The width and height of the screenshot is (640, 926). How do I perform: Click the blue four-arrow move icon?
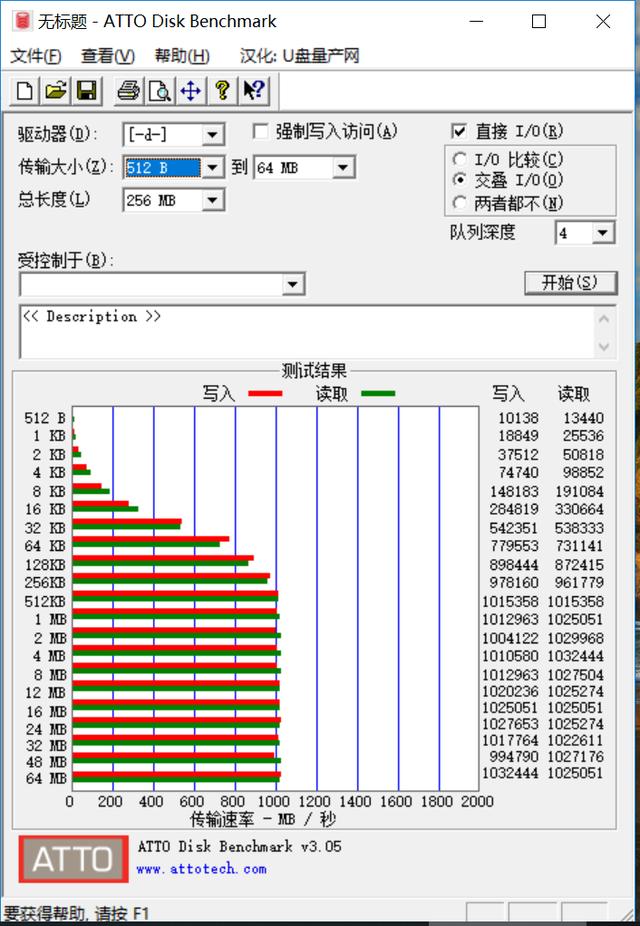coord(191,90)
